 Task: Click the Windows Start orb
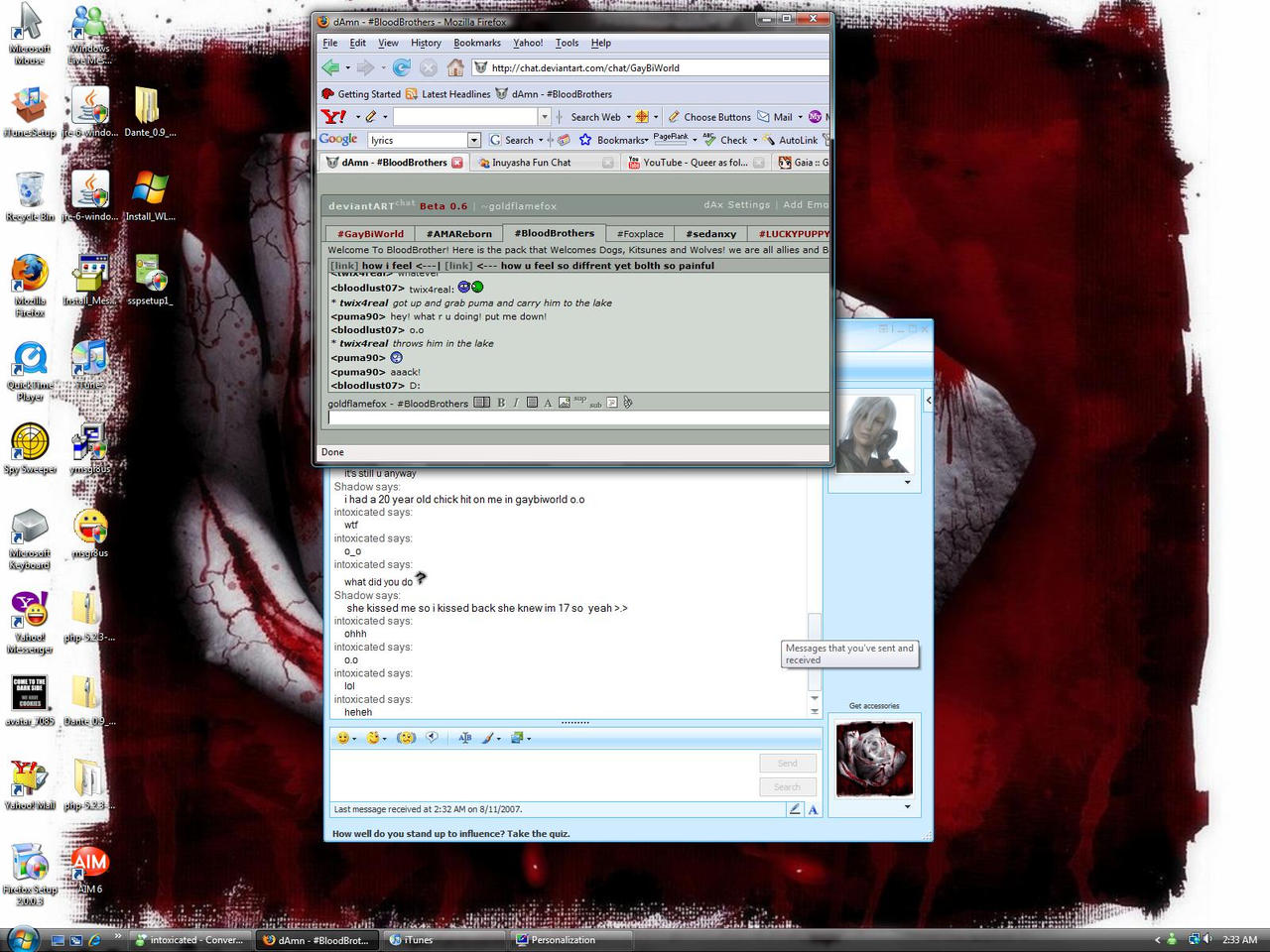pos(22,938)
